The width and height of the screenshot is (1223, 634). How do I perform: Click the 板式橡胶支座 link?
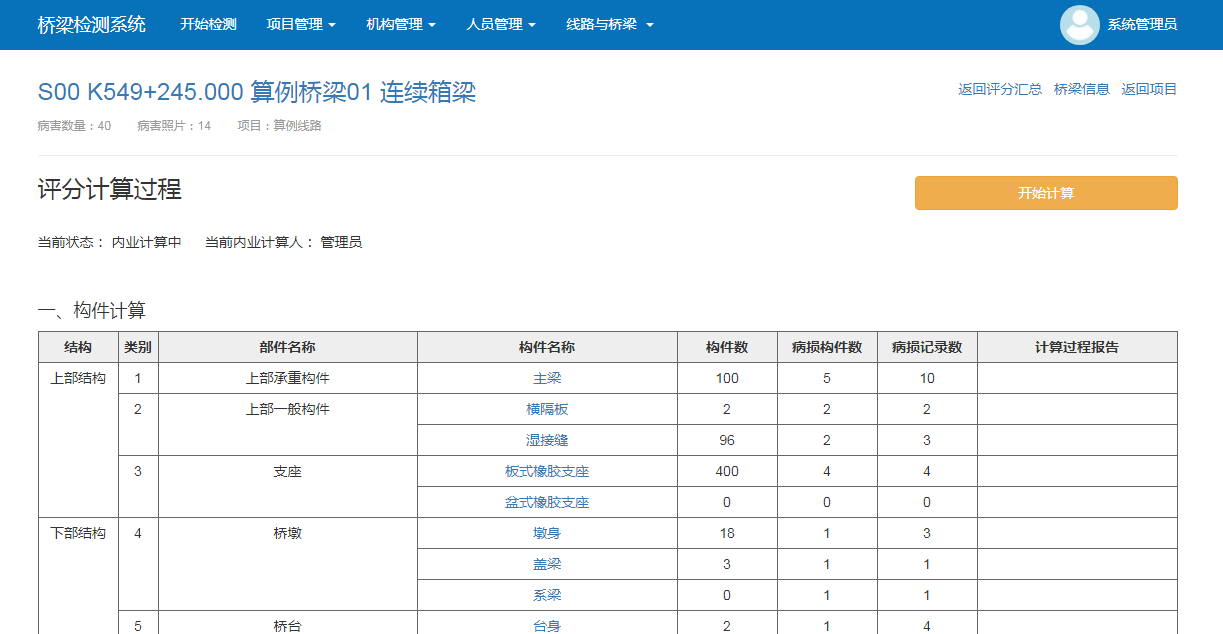click(547, 471)
